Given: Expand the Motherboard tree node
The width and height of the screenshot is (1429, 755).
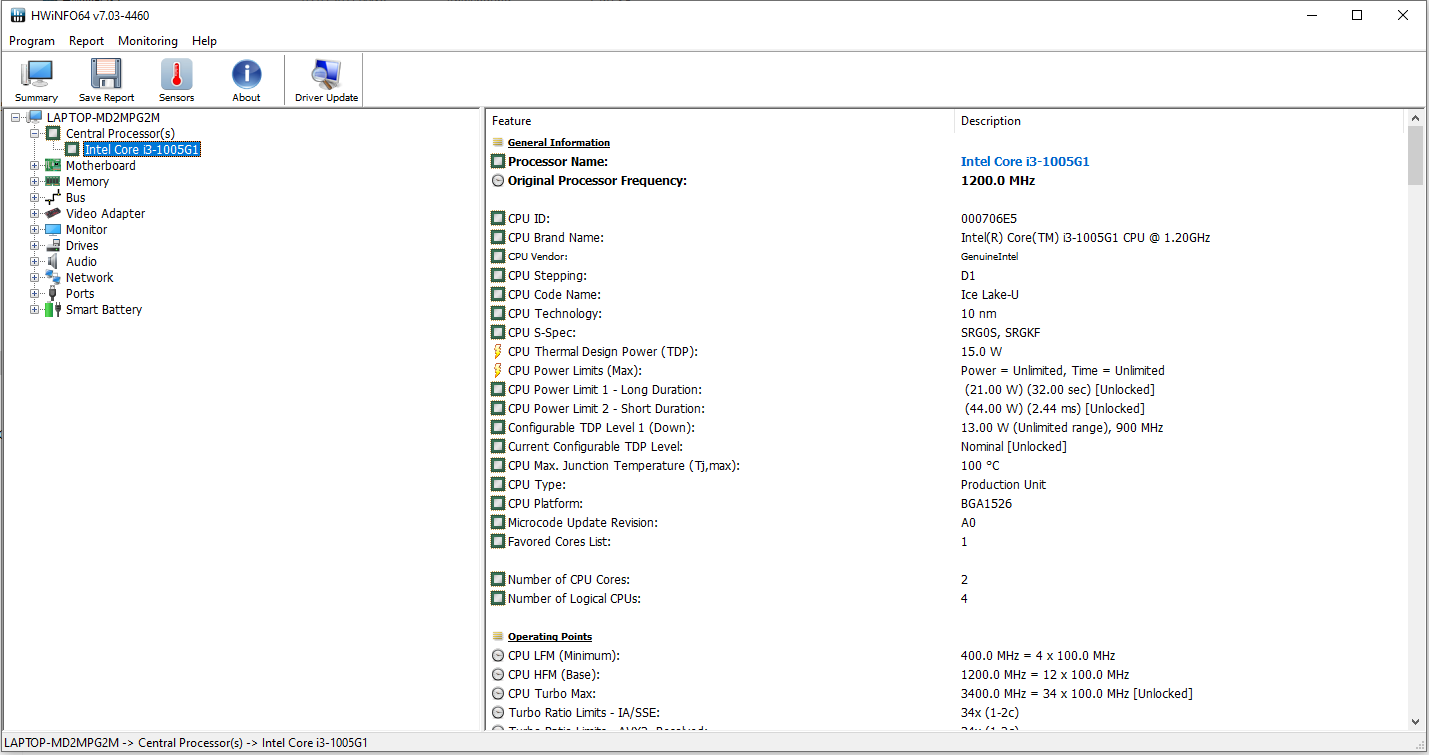Looking at the screenshot, I should [35, 166].
